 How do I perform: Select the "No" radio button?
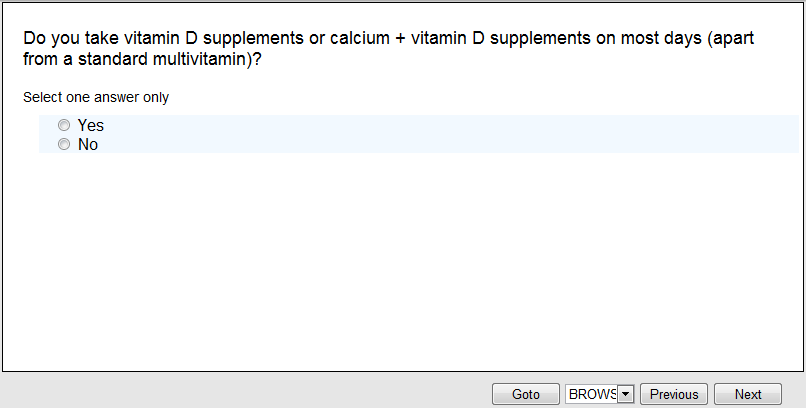[x=64, y=145]
